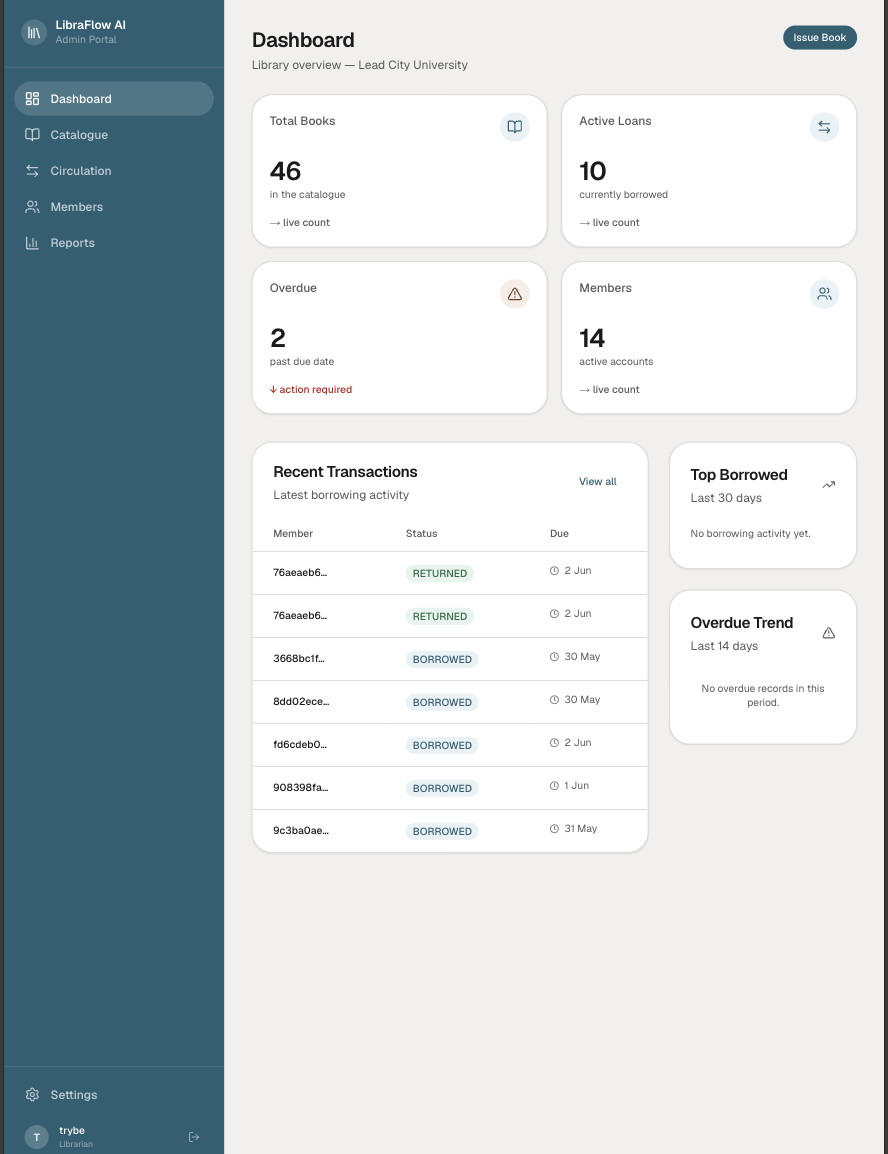Click the clock icon in the 9c3ba0ae row
The width and height of the screenshot is (888, 1154).
coord(555,829)
